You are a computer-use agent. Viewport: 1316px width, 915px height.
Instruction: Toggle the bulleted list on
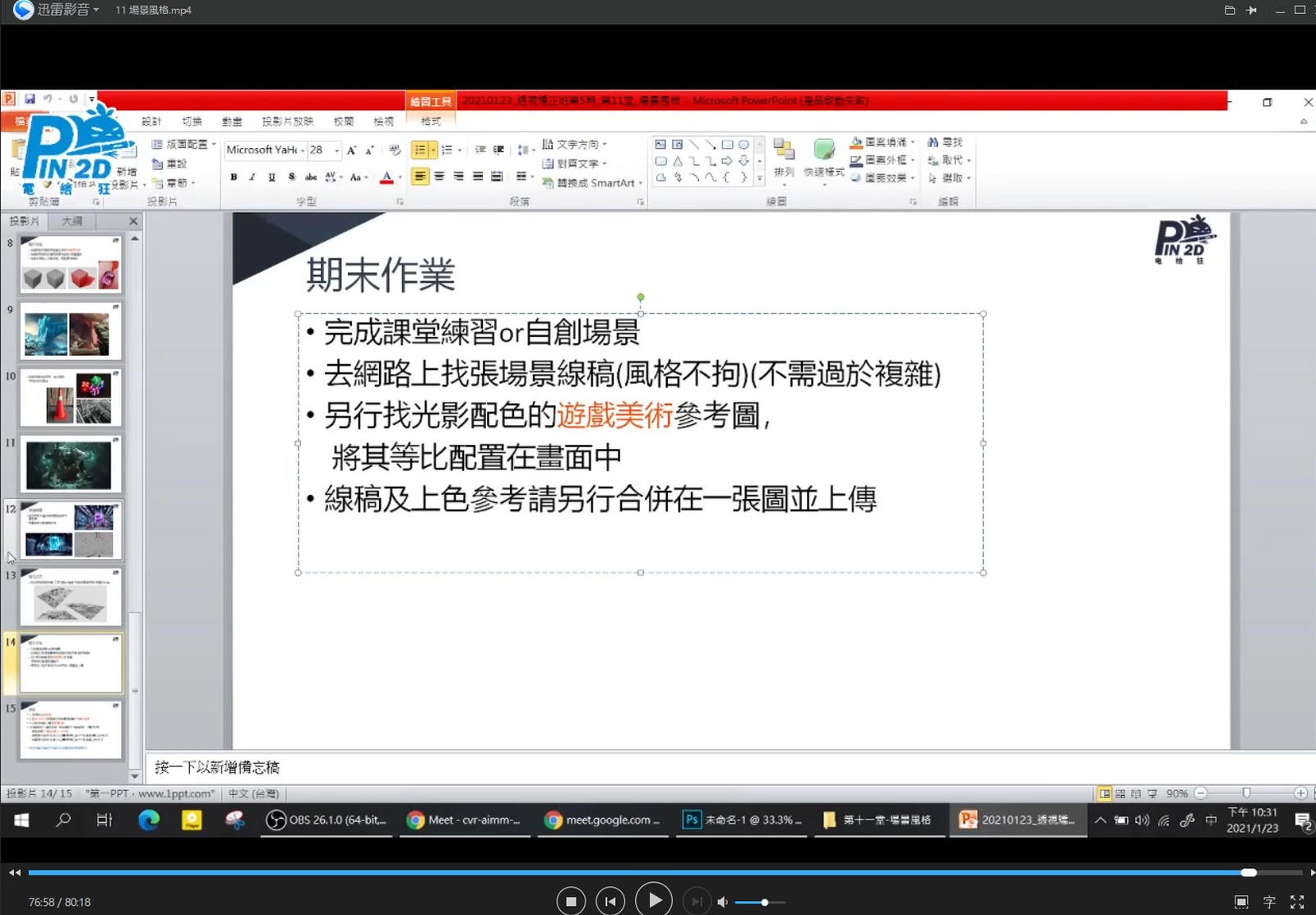(420, 150)
